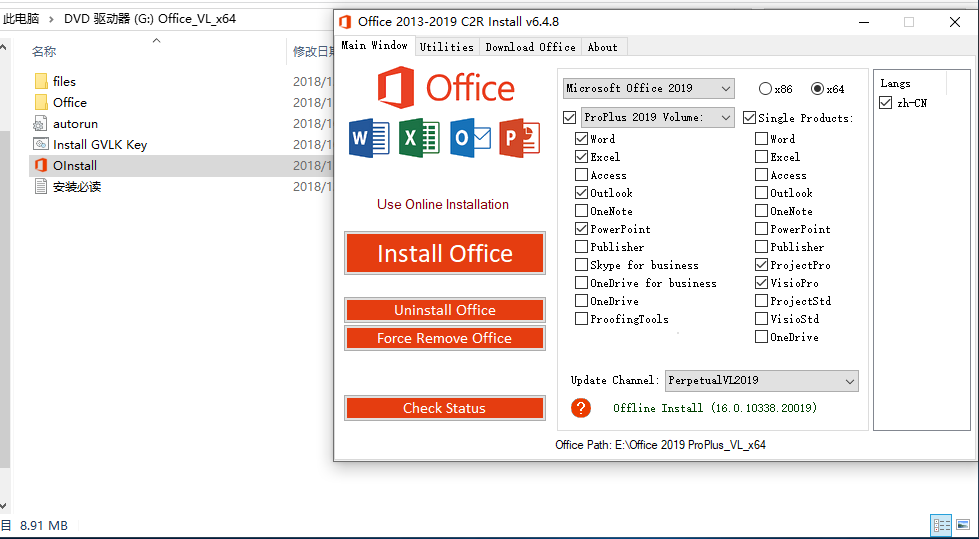Click the Use Online Installation link

coord(443,204)
